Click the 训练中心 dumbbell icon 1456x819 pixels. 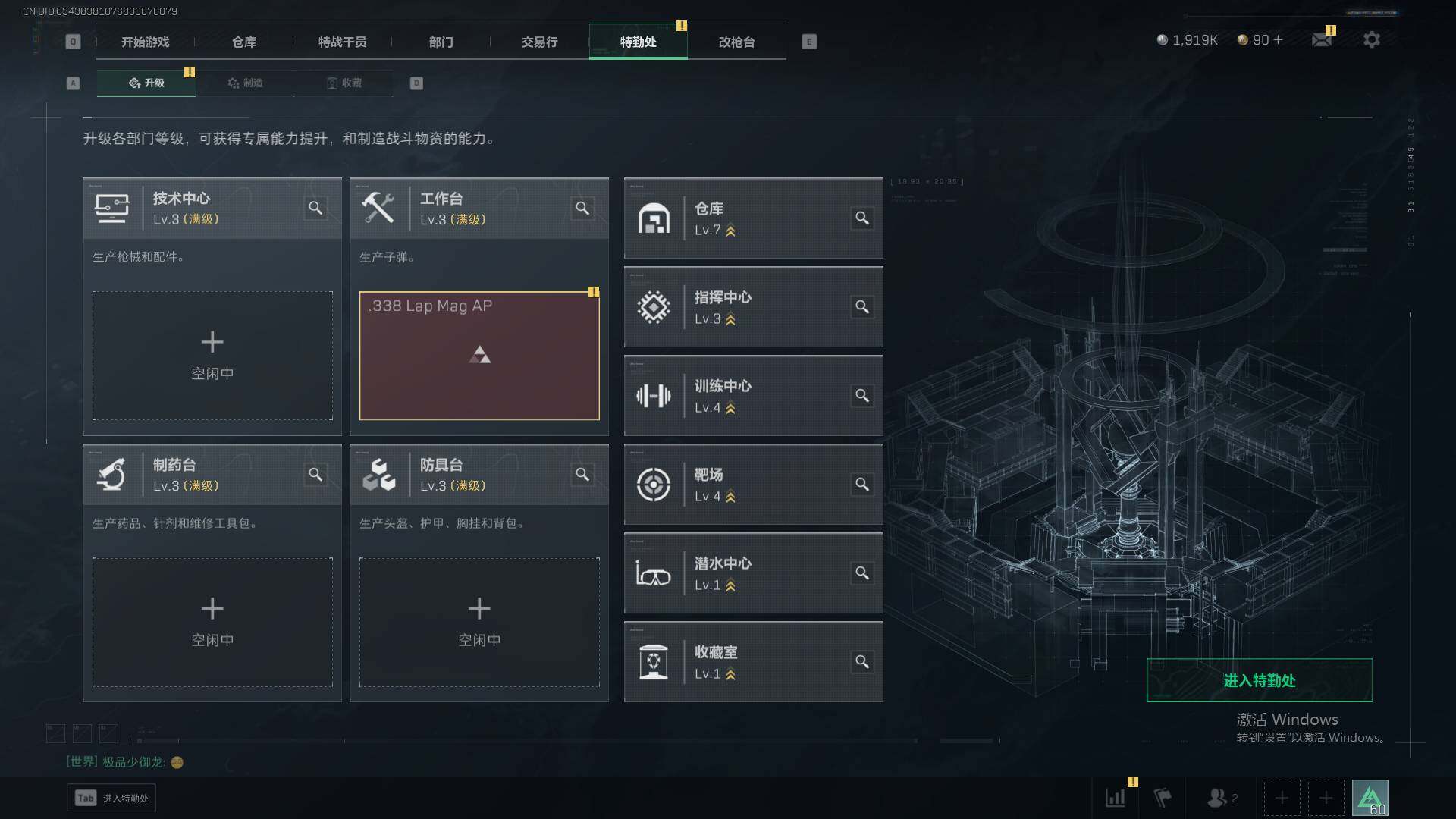coord(653,396)
